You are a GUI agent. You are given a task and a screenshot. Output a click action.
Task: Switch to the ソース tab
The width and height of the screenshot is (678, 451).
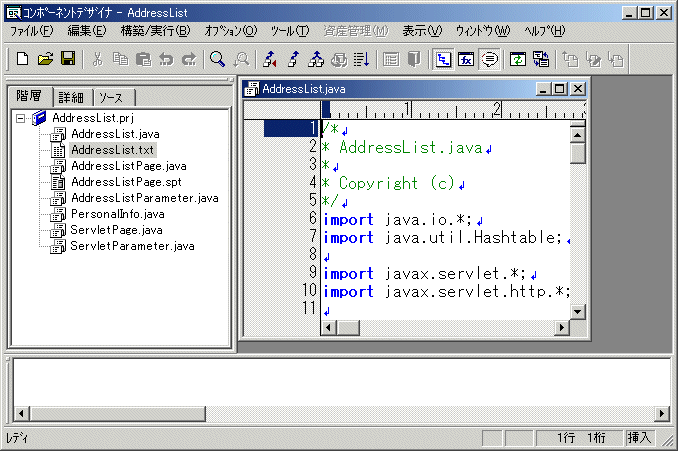tap(113, 98)
